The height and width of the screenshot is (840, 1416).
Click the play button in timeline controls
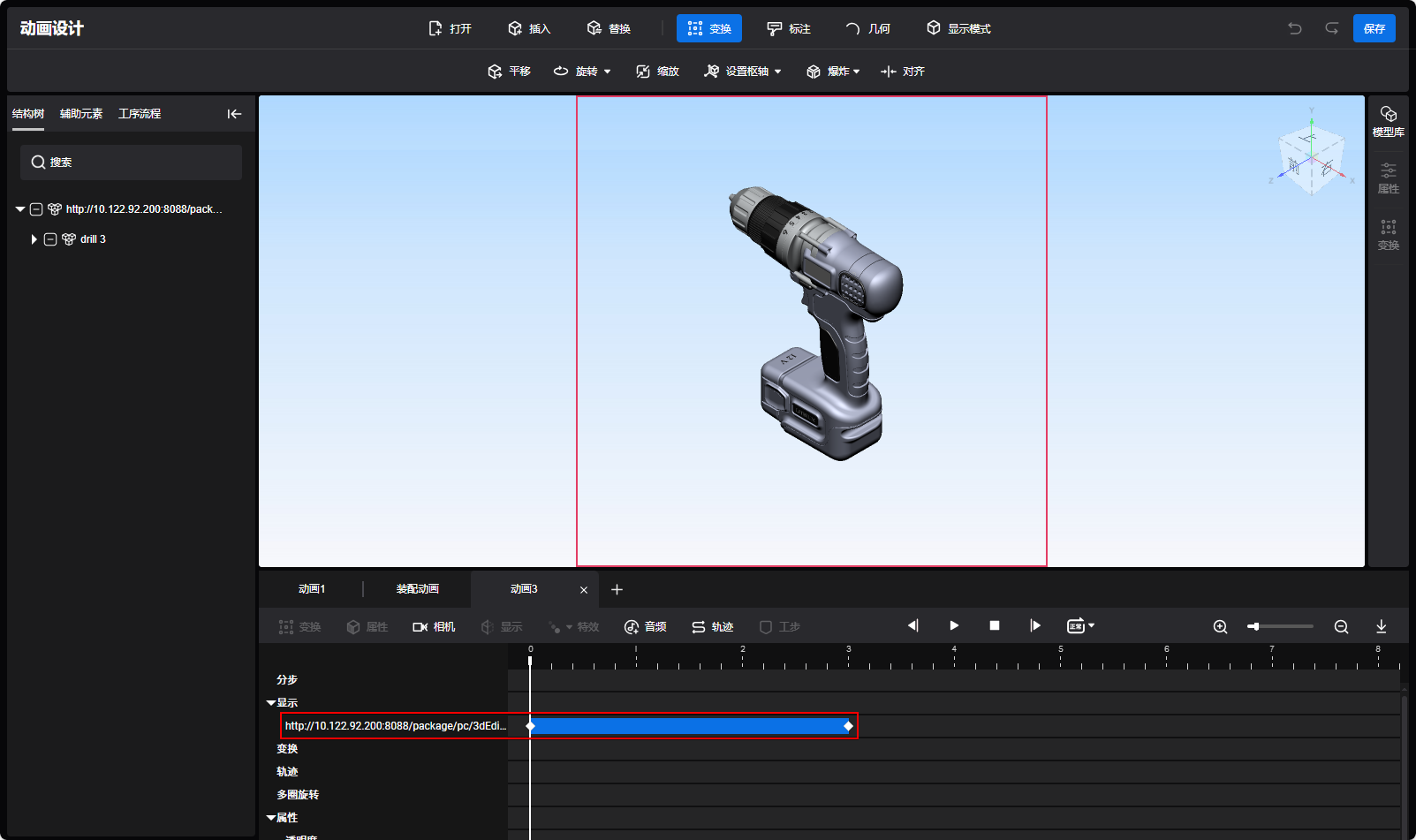pyautogui.click(x=954, y=625)
